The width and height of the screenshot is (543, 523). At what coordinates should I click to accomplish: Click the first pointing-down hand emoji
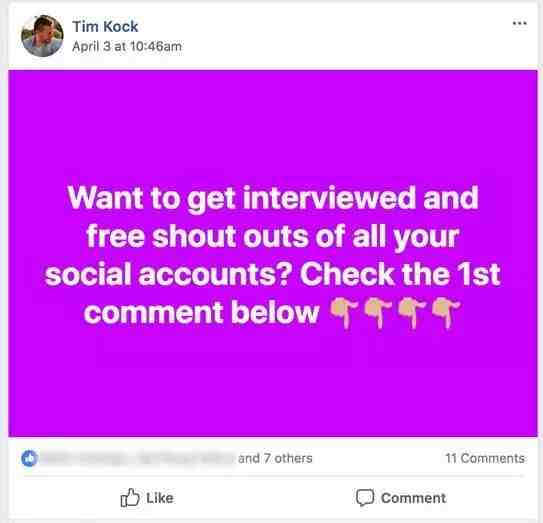343,313
